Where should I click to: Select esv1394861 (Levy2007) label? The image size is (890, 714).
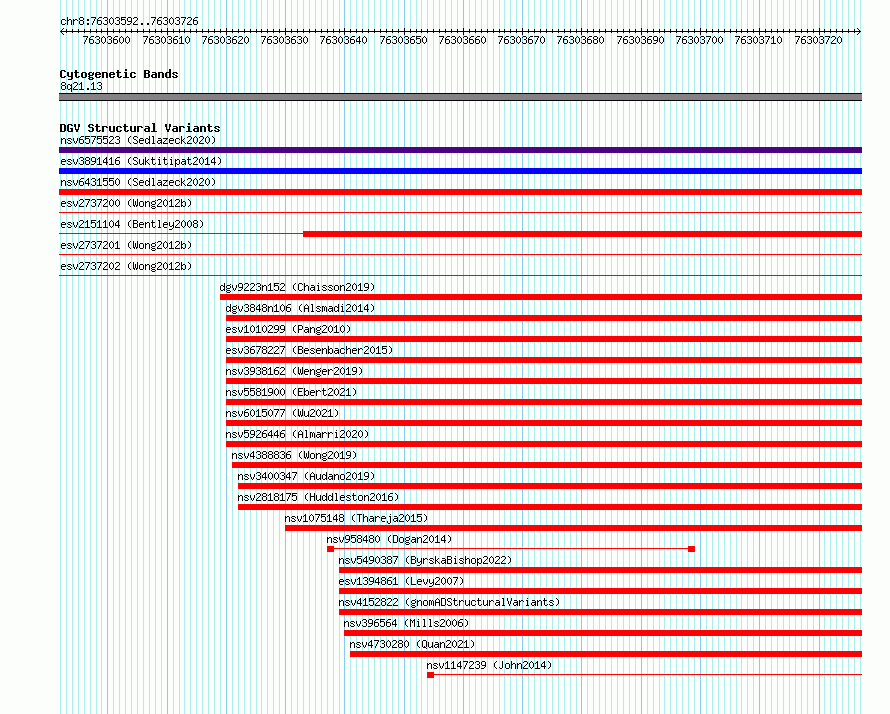coord(401,581)
